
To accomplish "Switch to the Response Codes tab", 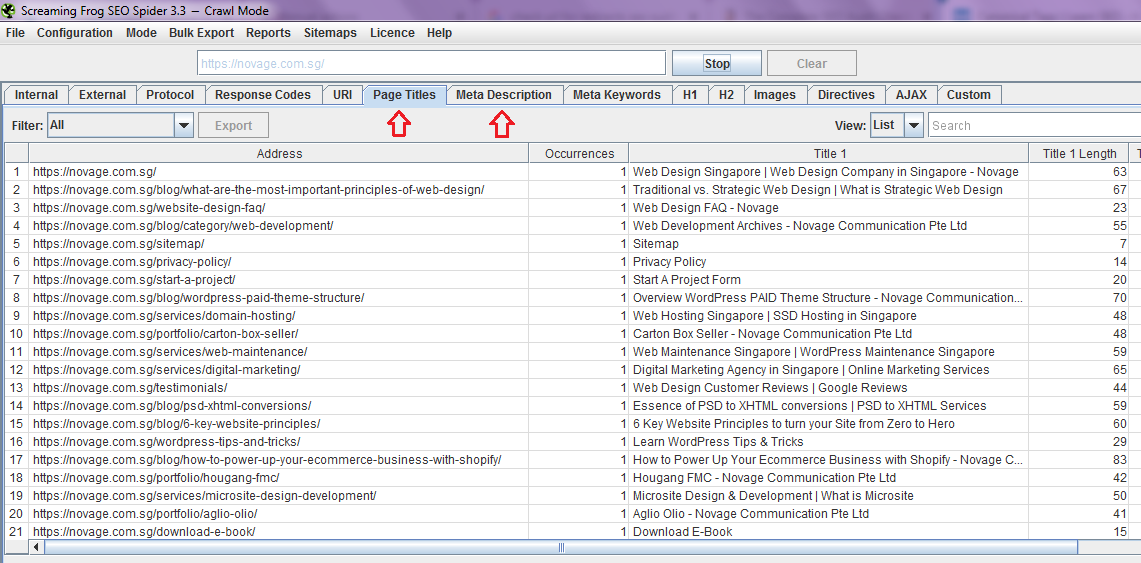I will pos(263,95).
